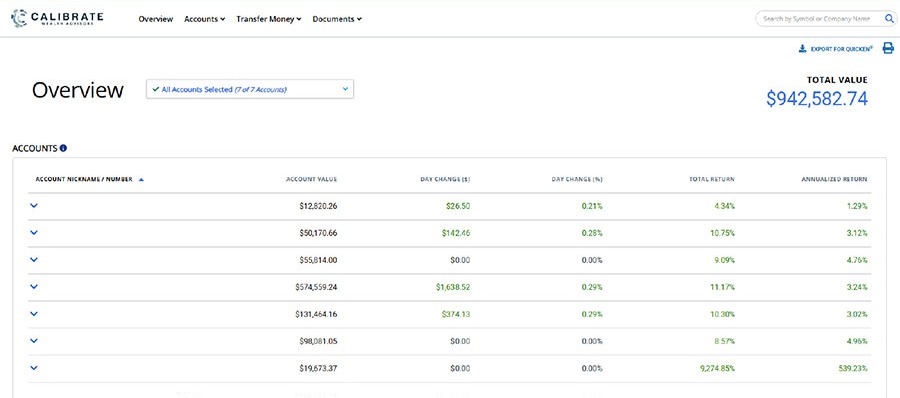Image resolution: width=900 pixels, height=398 pixels.
Task: Click the Calibrate Wealth Advisors logo
Action: 57,18
